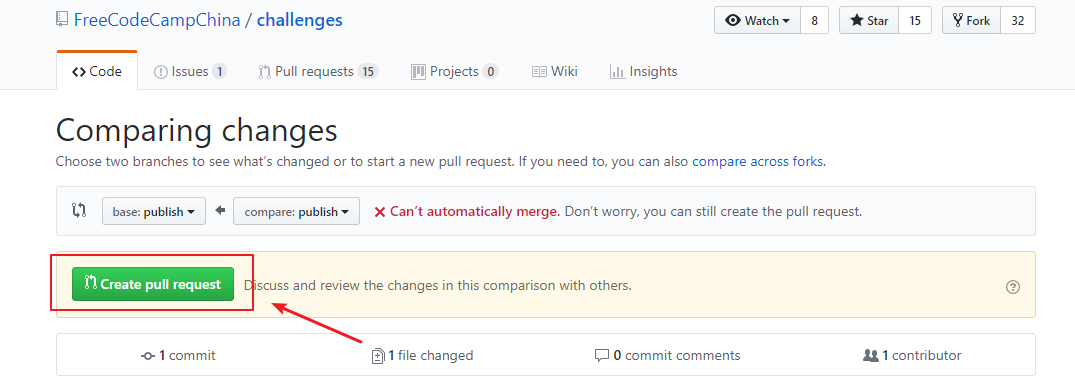This screenshot has width=1075, height=384.
Task: Expand the compare: publish branch selector
Action: pyautogui.click(x=296, y=211)
